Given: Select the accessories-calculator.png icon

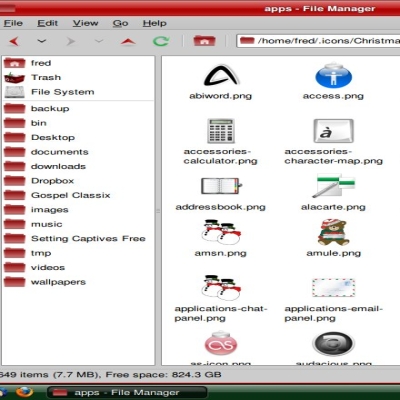Looking at the screenshot, I should point(221,131).
